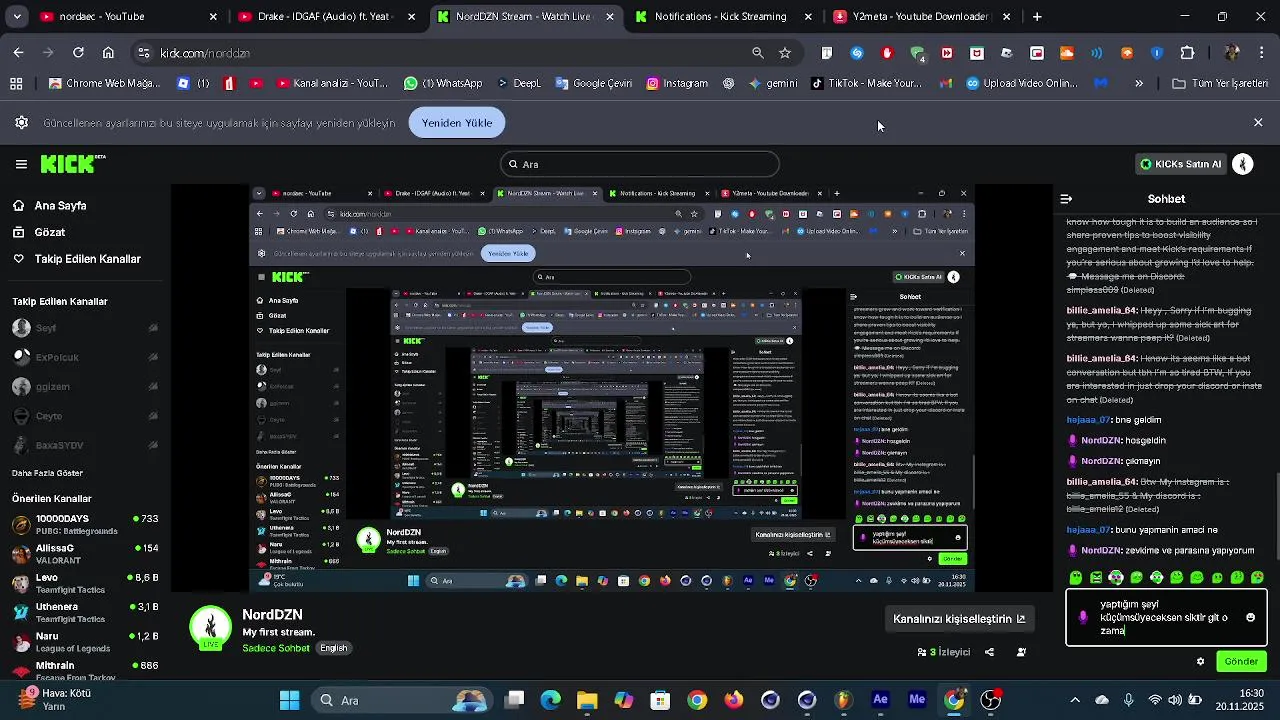Screen dimensions: 1280x720
Task: Open the Instagram bookmark
Action: pyautogui.click(x=677, y=84)
